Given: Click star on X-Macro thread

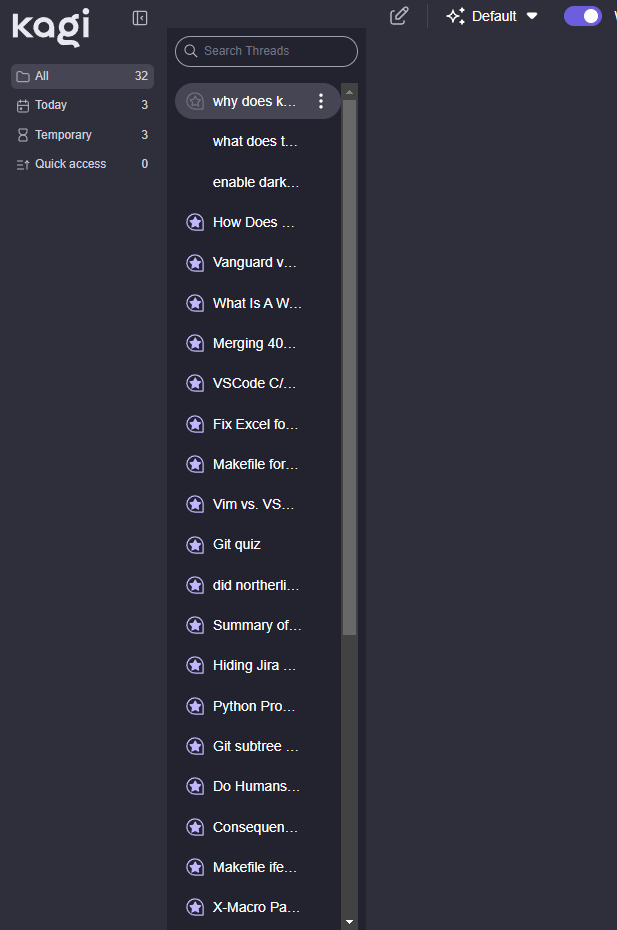Looking at the screenshot, I should 196,908.
